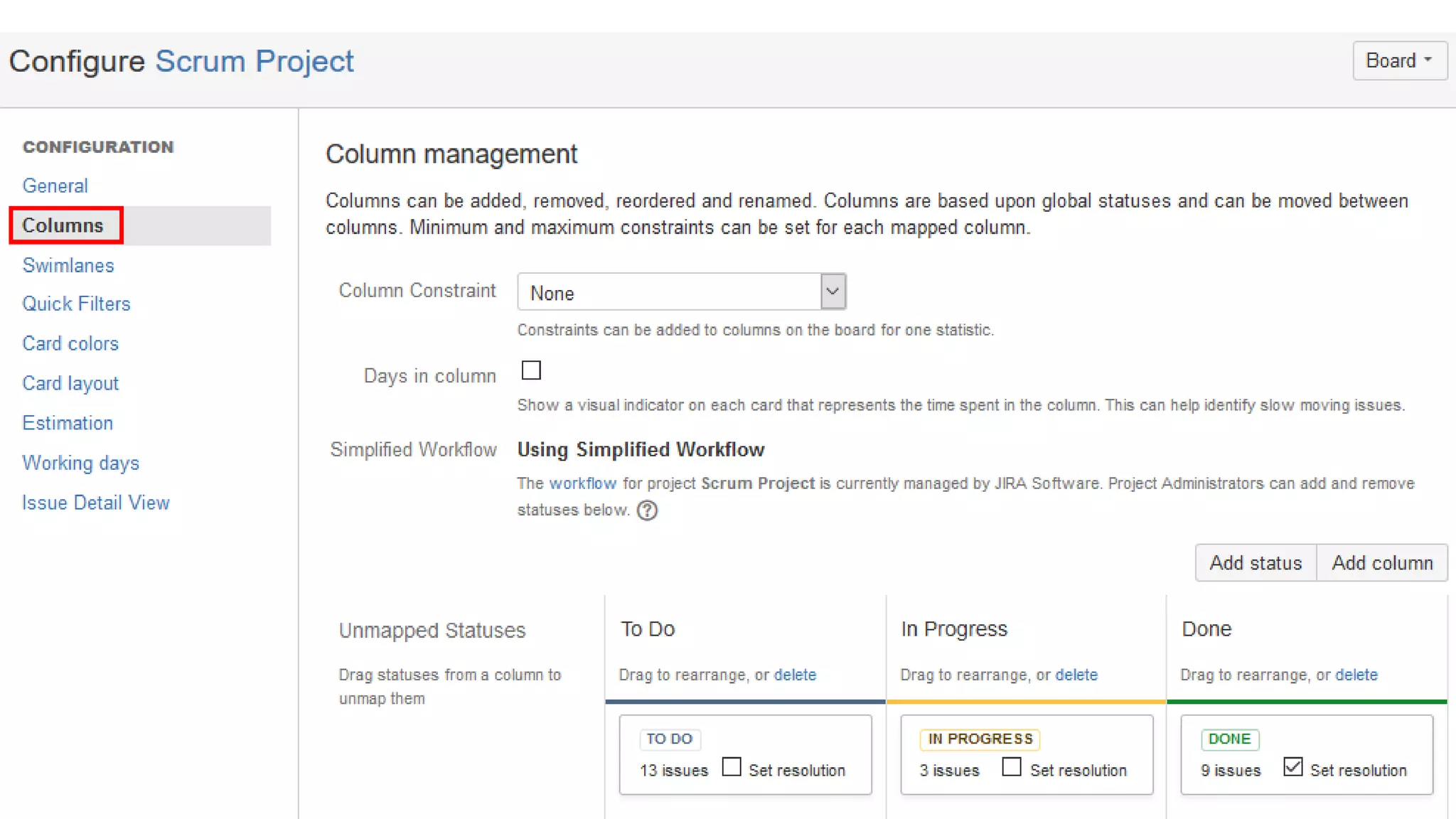The height and width of the screenshot is (819, 1456).
Task: Uncheck Set resolution for Done status
Action: (1293, 767)
